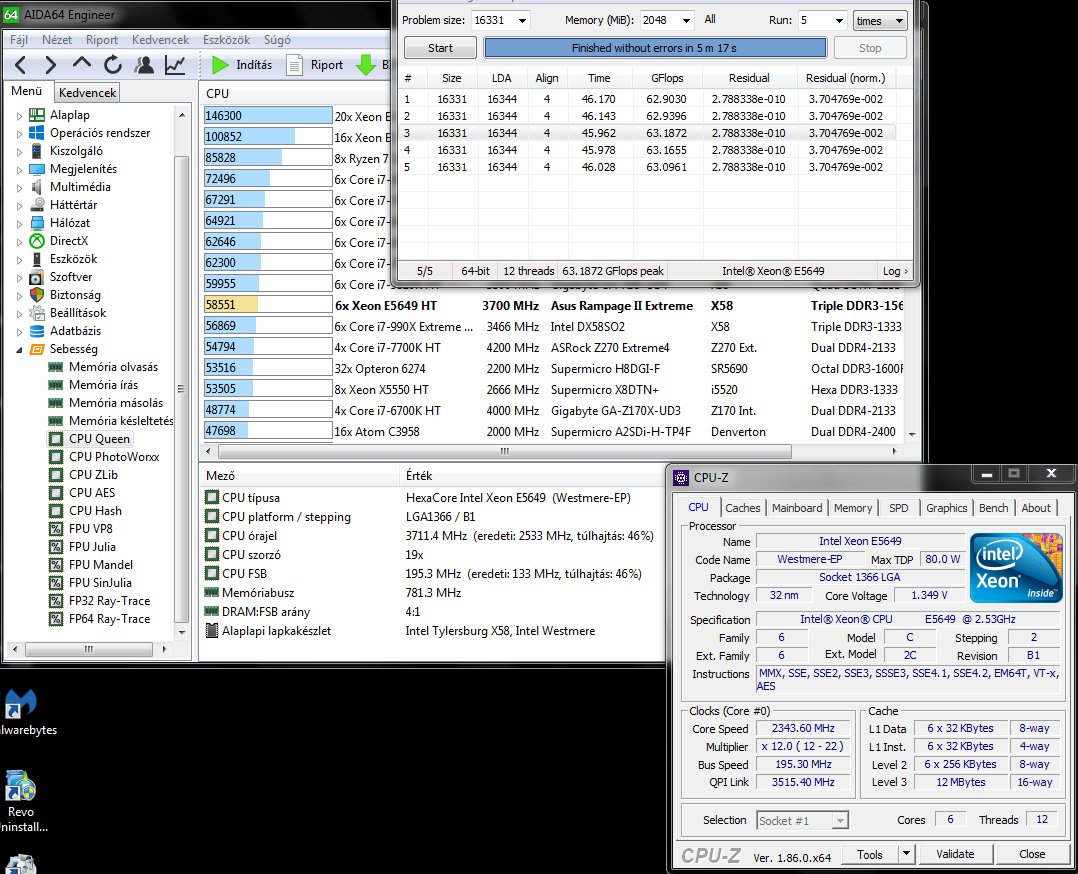Select the Memória késleltetés benchmark
Screen dimensions: 1078x874
[x=121, y=420]
